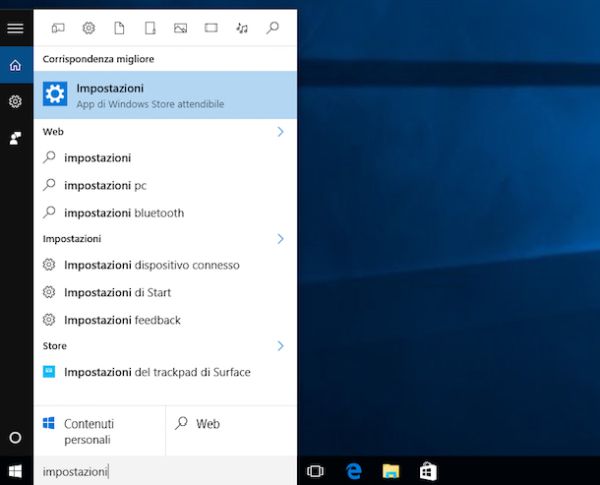
Task: Filter search results by documents icon
Action: [x=119, y=28]
